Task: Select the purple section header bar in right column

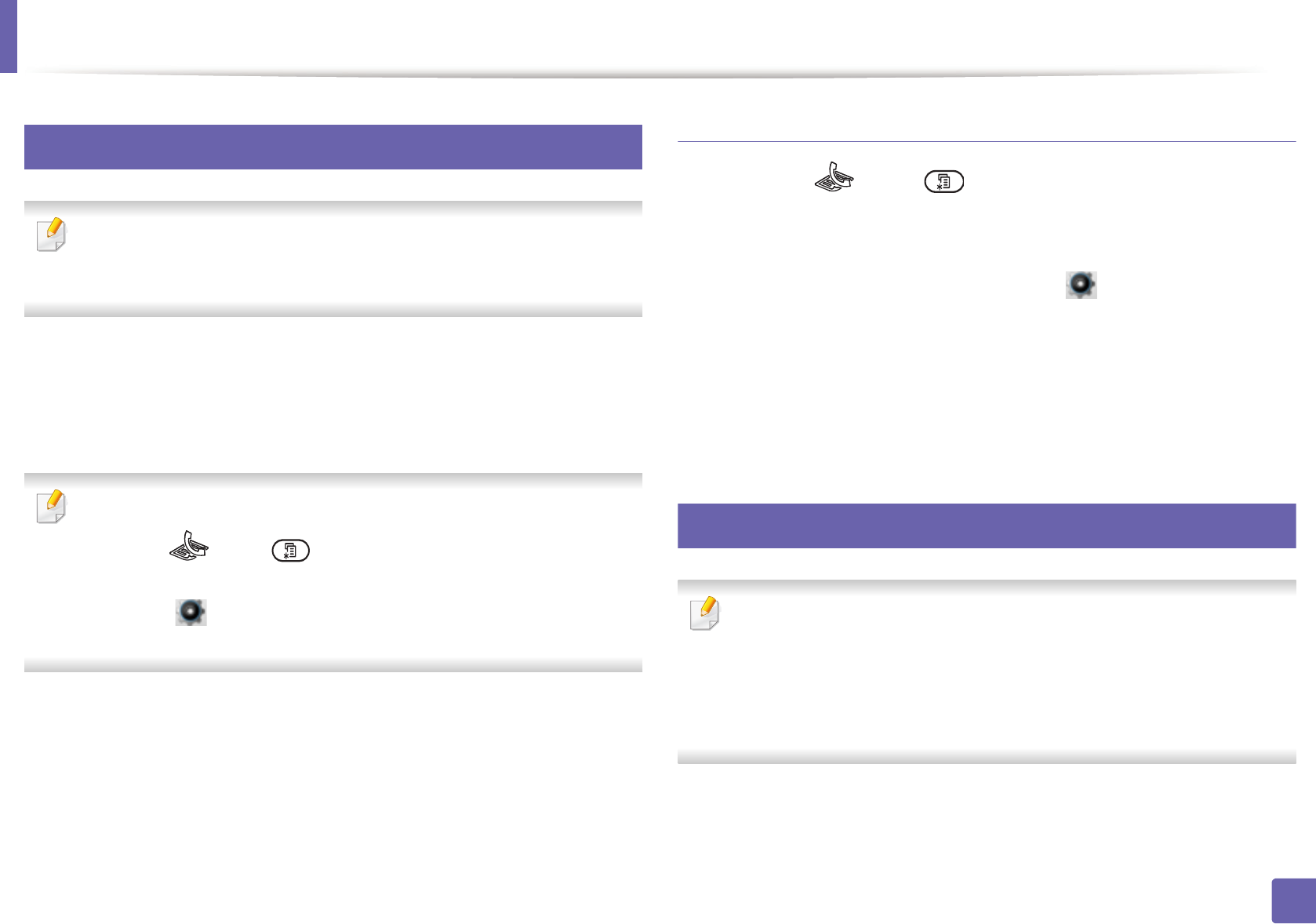Action: click(986, 526)
